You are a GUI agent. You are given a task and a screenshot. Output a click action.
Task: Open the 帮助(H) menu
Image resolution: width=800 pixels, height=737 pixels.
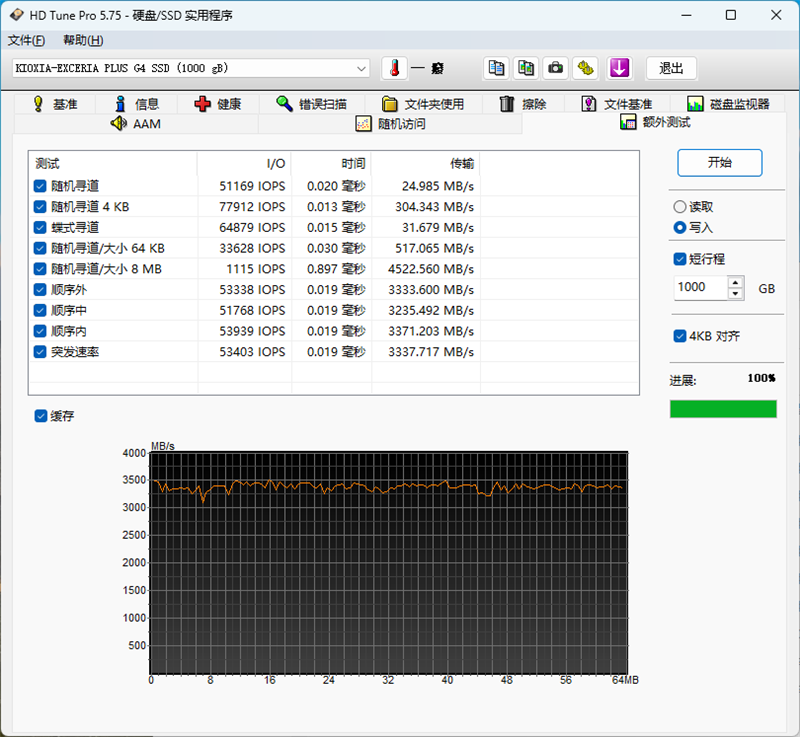pos(83,40)
